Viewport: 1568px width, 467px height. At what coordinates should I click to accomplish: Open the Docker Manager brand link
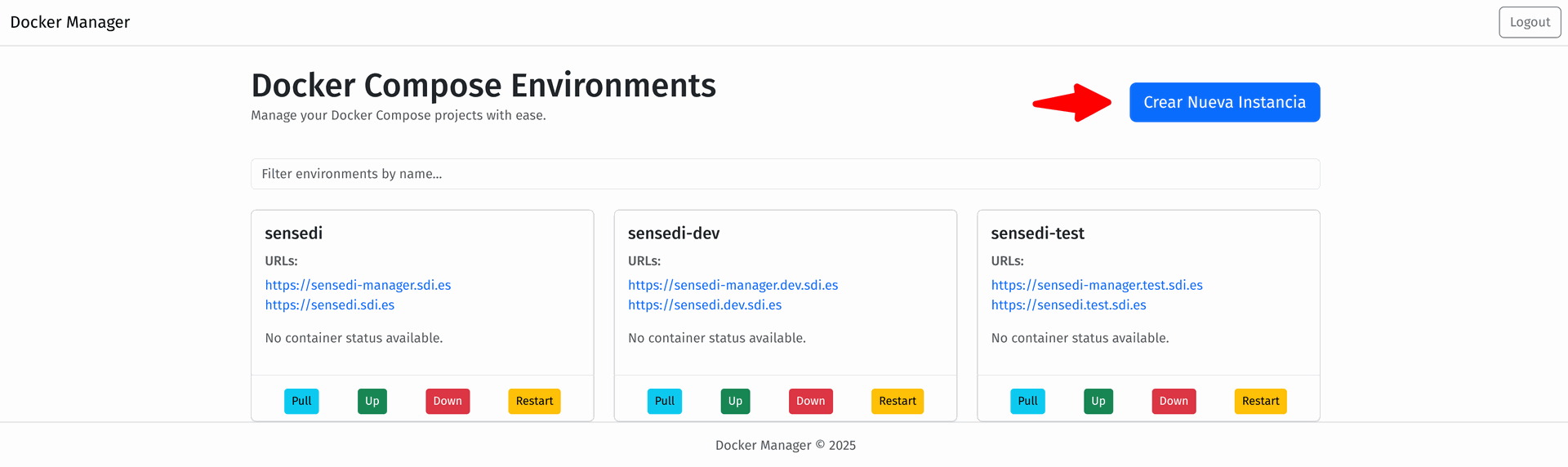click(70, 22)
